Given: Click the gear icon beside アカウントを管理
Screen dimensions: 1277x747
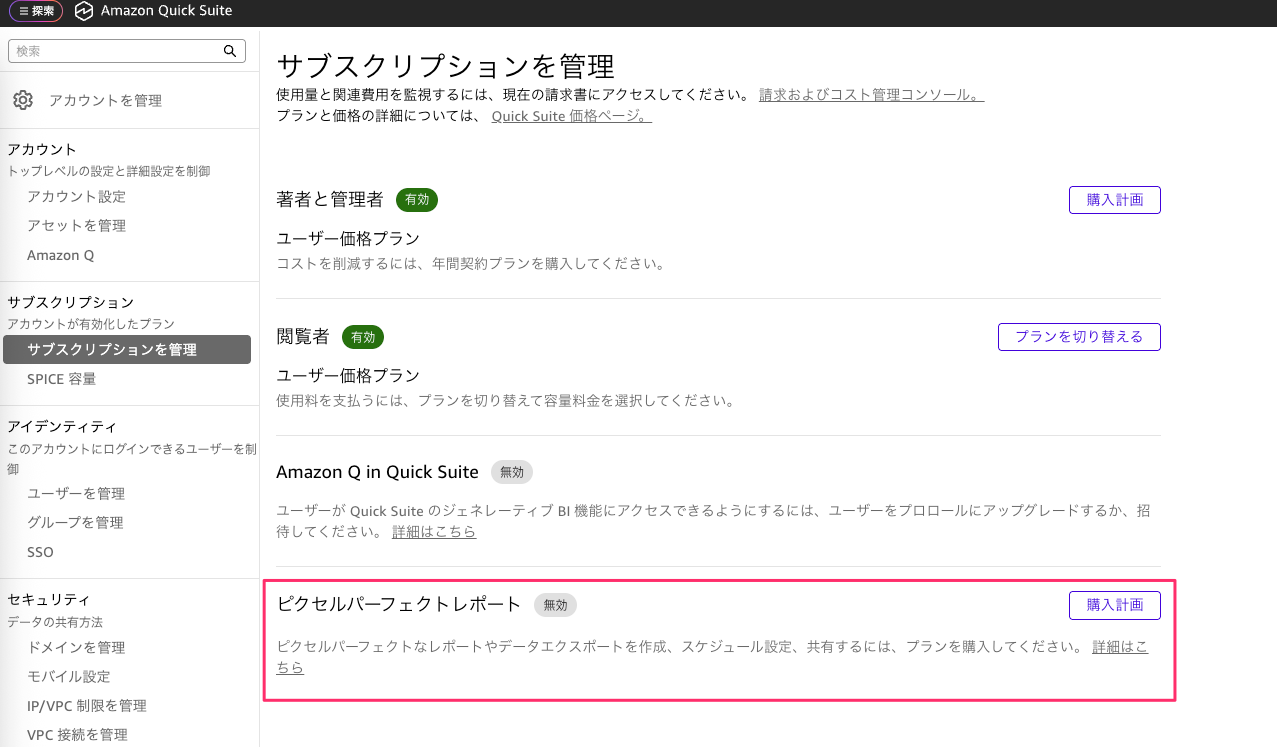Looking at the screenshot, I should click(23, 100).
